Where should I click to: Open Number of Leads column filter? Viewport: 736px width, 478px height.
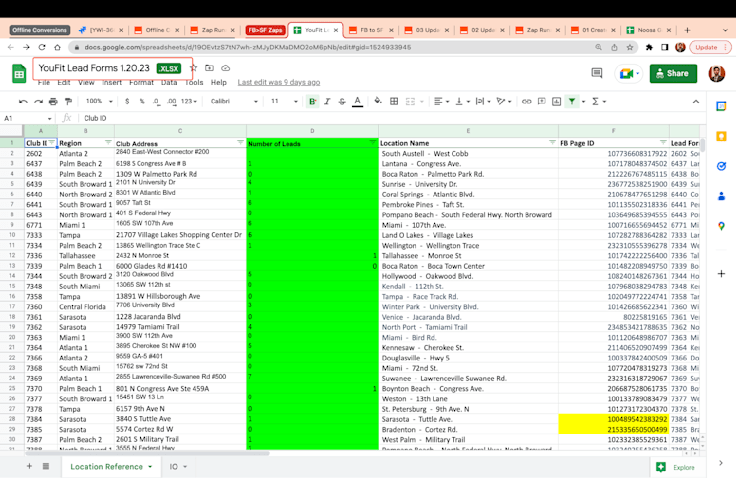[x=373, y=143]
